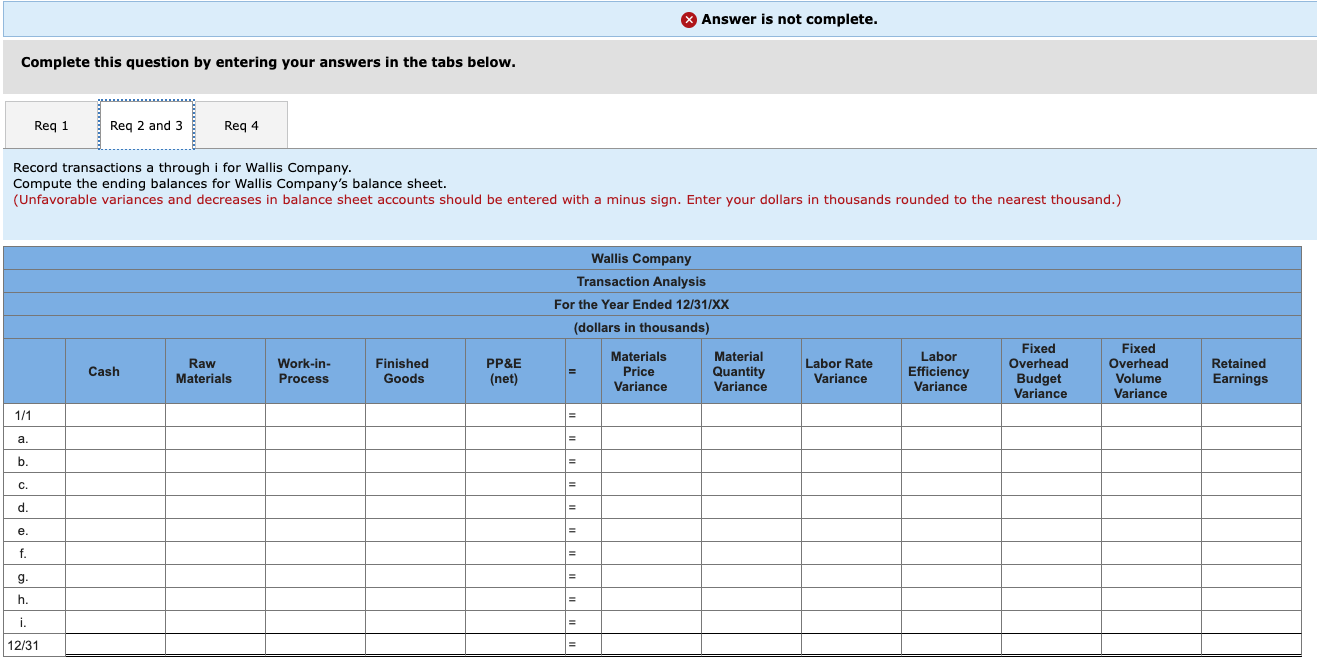Select the Raw Materials cell in row 1/1
This screenshot has height=666, width=1317.
pos(216,415)
